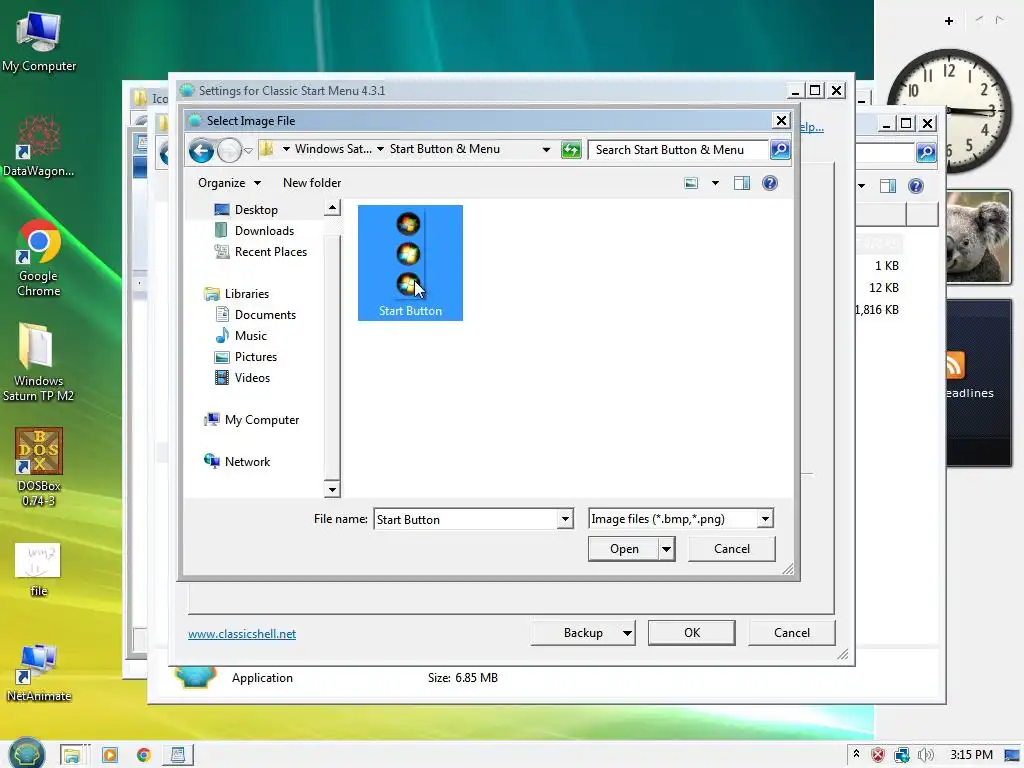Open DataWagon desktop shortcut

click(39, 145)
